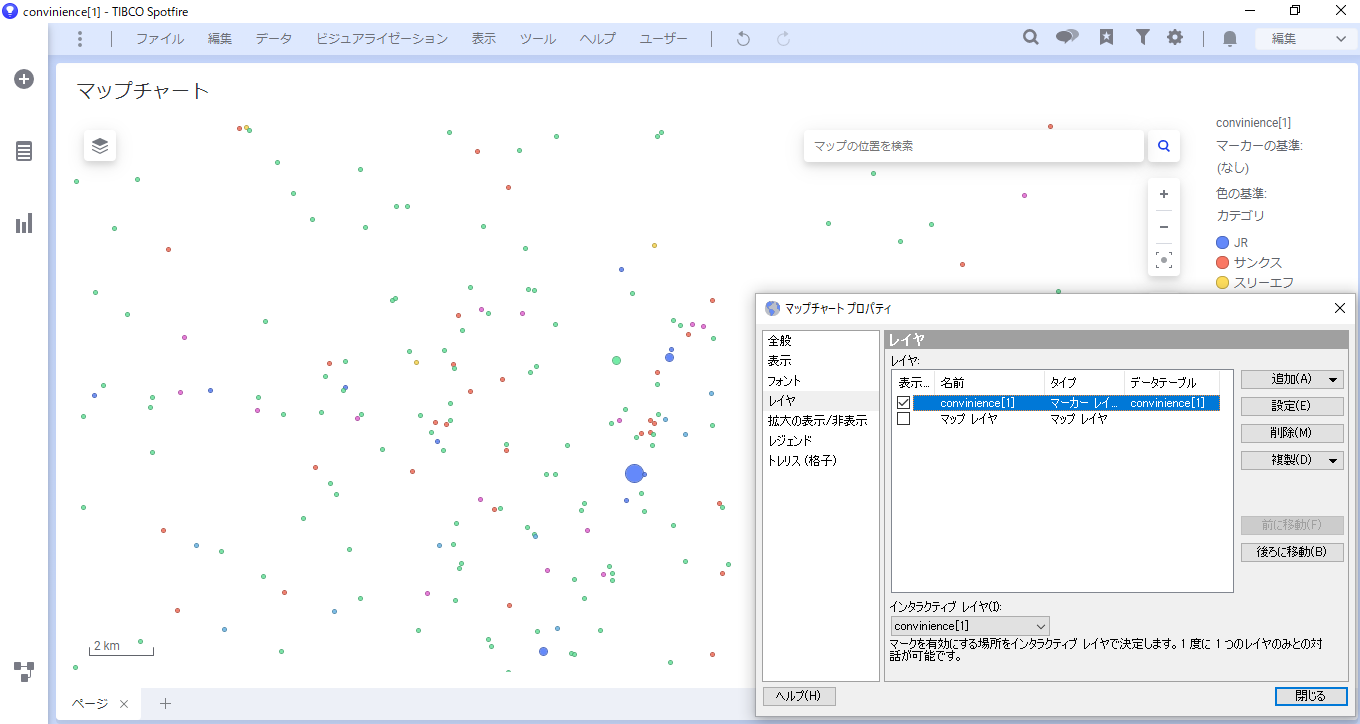Screen dimensions: 1360x724
Task: Close the マップチャート プロパティ dialog with X
Action: pos(1340,308)
